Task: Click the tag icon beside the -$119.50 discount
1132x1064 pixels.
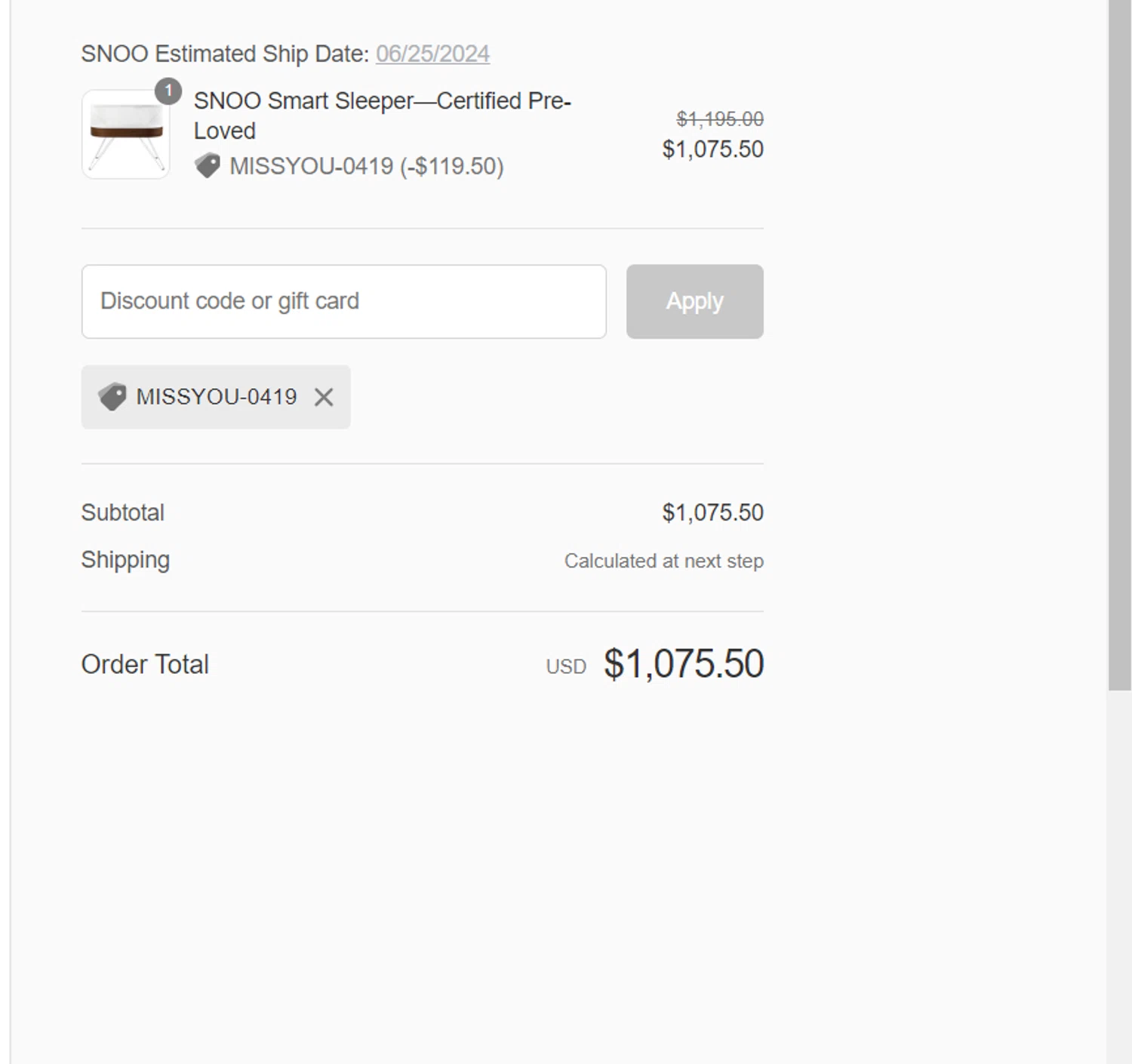Action: click(207, 165)
